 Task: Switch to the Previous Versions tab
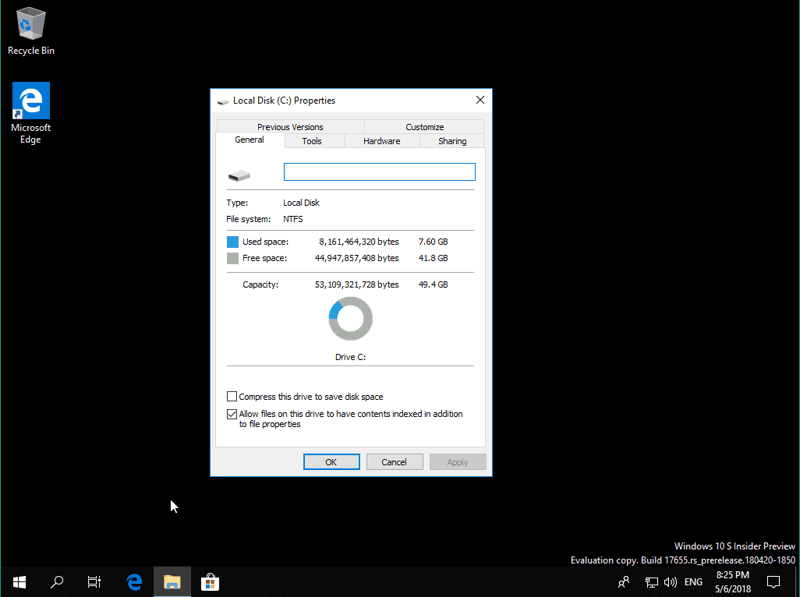(290, 127)
